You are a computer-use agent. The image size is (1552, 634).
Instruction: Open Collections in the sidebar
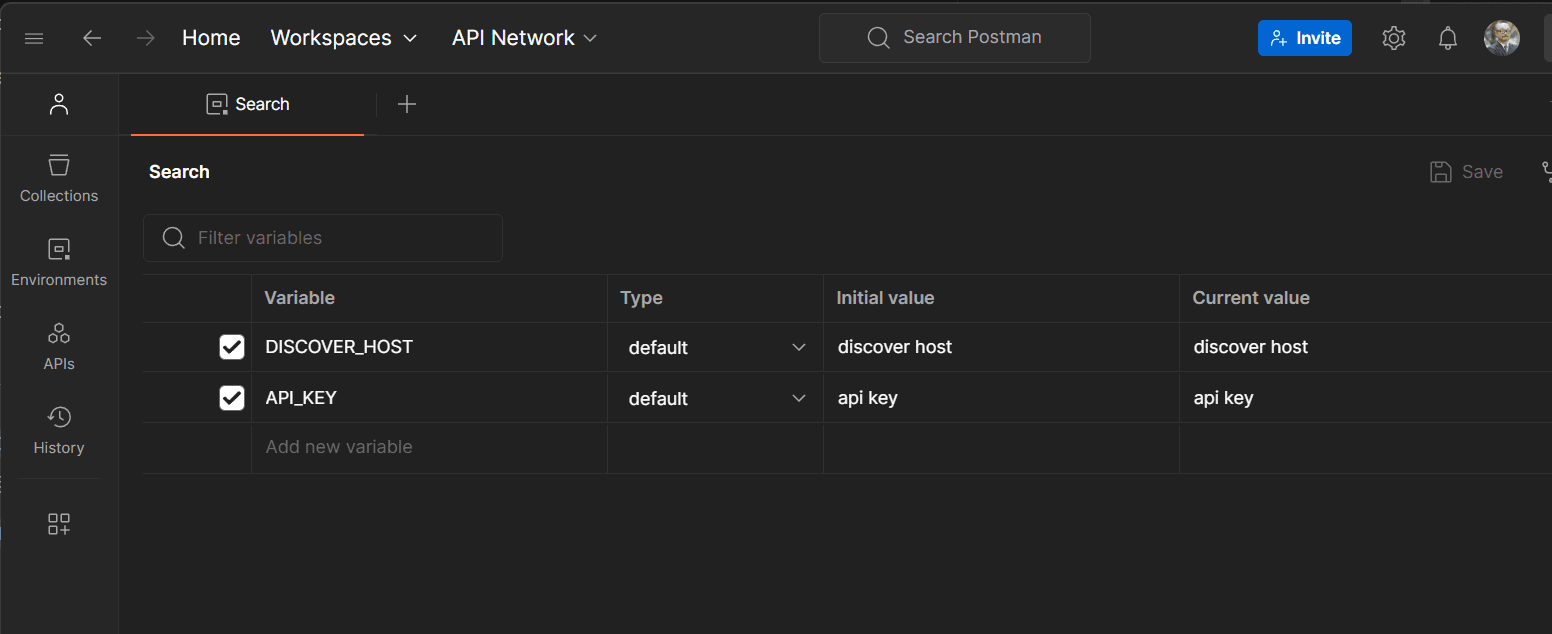tap(59, 179)
